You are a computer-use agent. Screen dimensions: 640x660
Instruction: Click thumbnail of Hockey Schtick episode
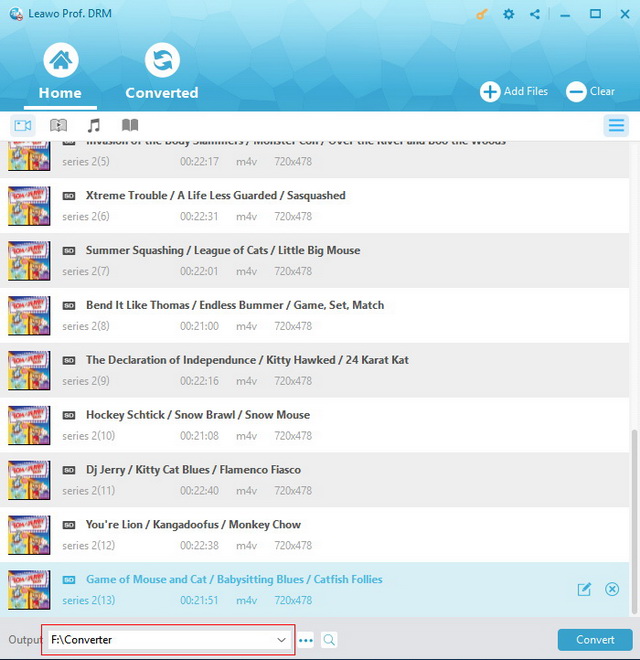click(29, 425)
